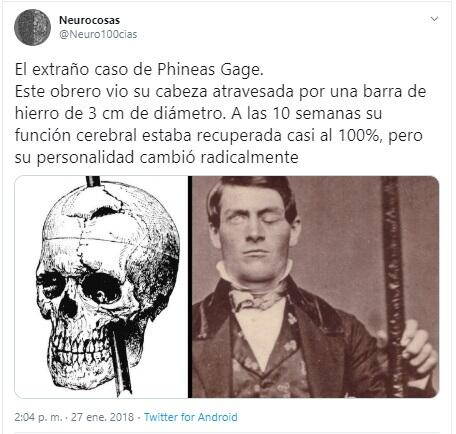Click the line "El extraño caso de Phineas Gage"
This screenshot has height=434, width=456.
pos(139,70)
